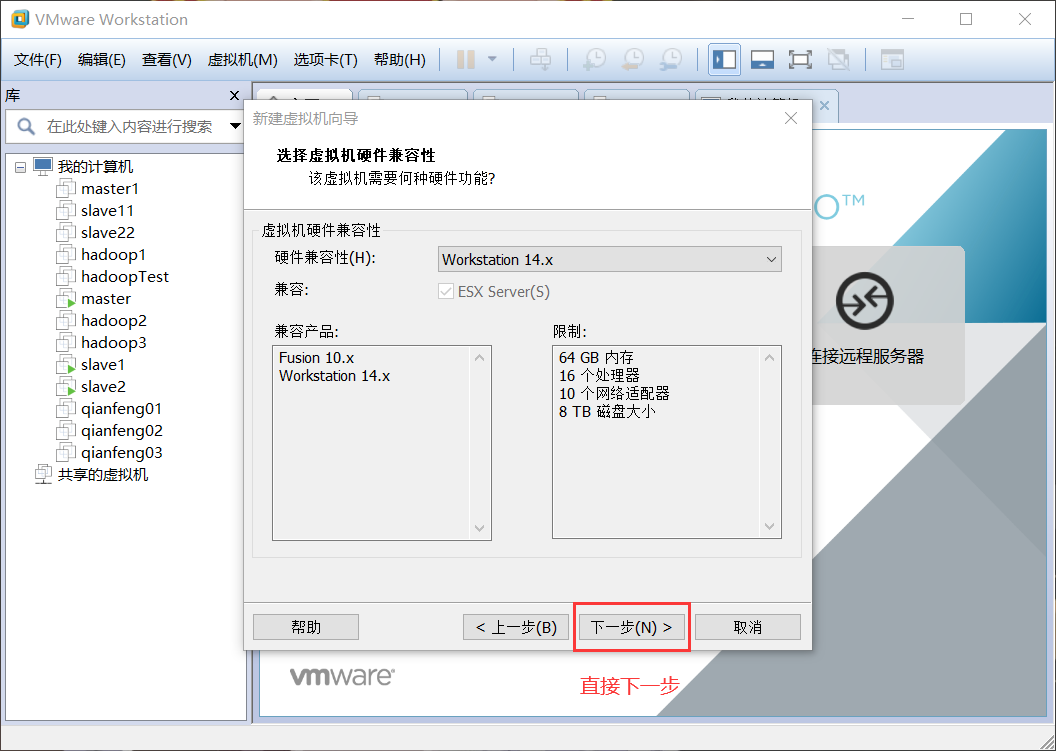Viewport: 1056px width, 751px height.
Task: Open the 查看(V) menu
Action: (166, 60)
